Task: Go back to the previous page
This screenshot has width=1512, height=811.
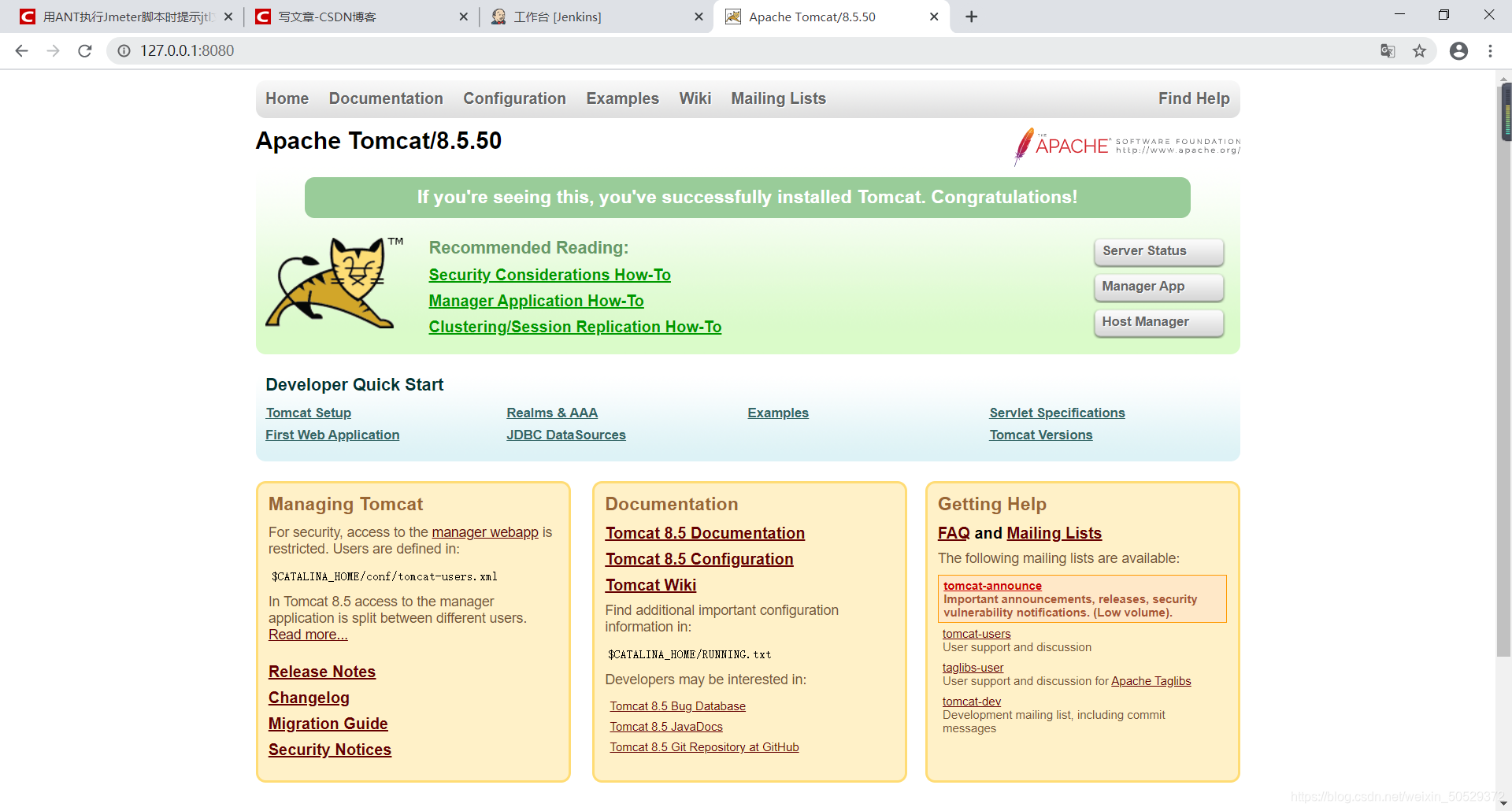Action: 22,51
